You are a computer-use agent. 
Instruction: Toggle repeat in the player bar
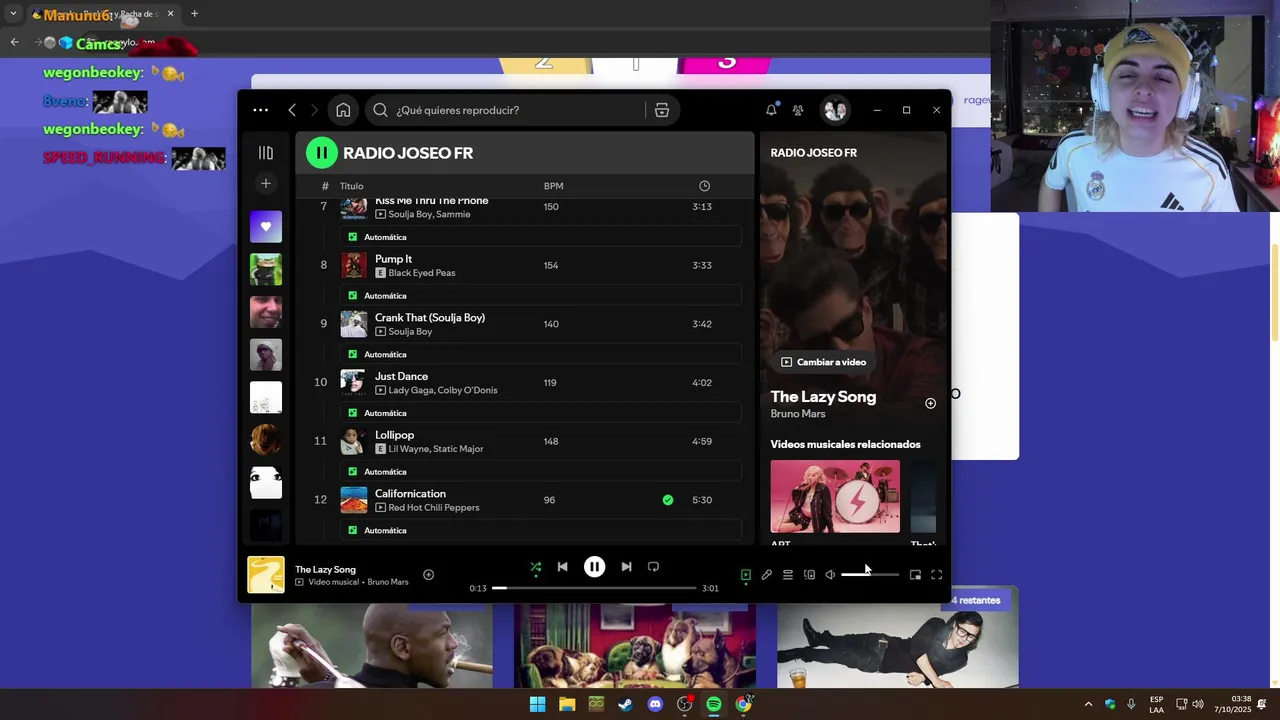coord(653,567)
